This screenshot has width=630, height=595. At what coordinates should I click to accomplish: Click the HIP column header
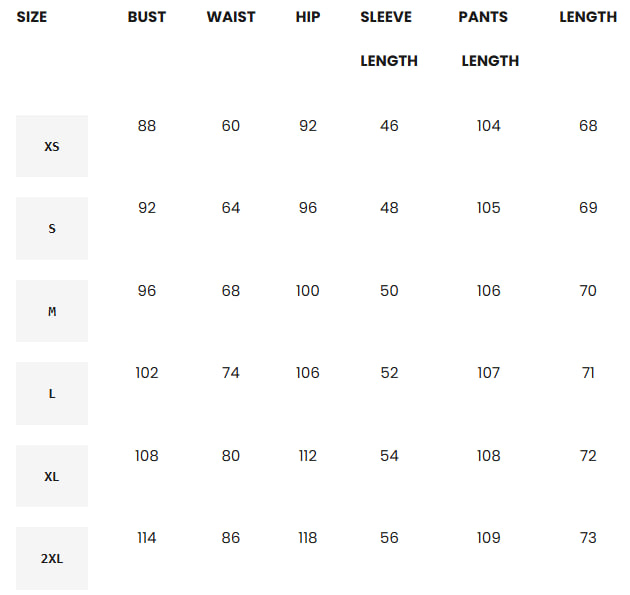pyautogui.click(x=308, y=17)
